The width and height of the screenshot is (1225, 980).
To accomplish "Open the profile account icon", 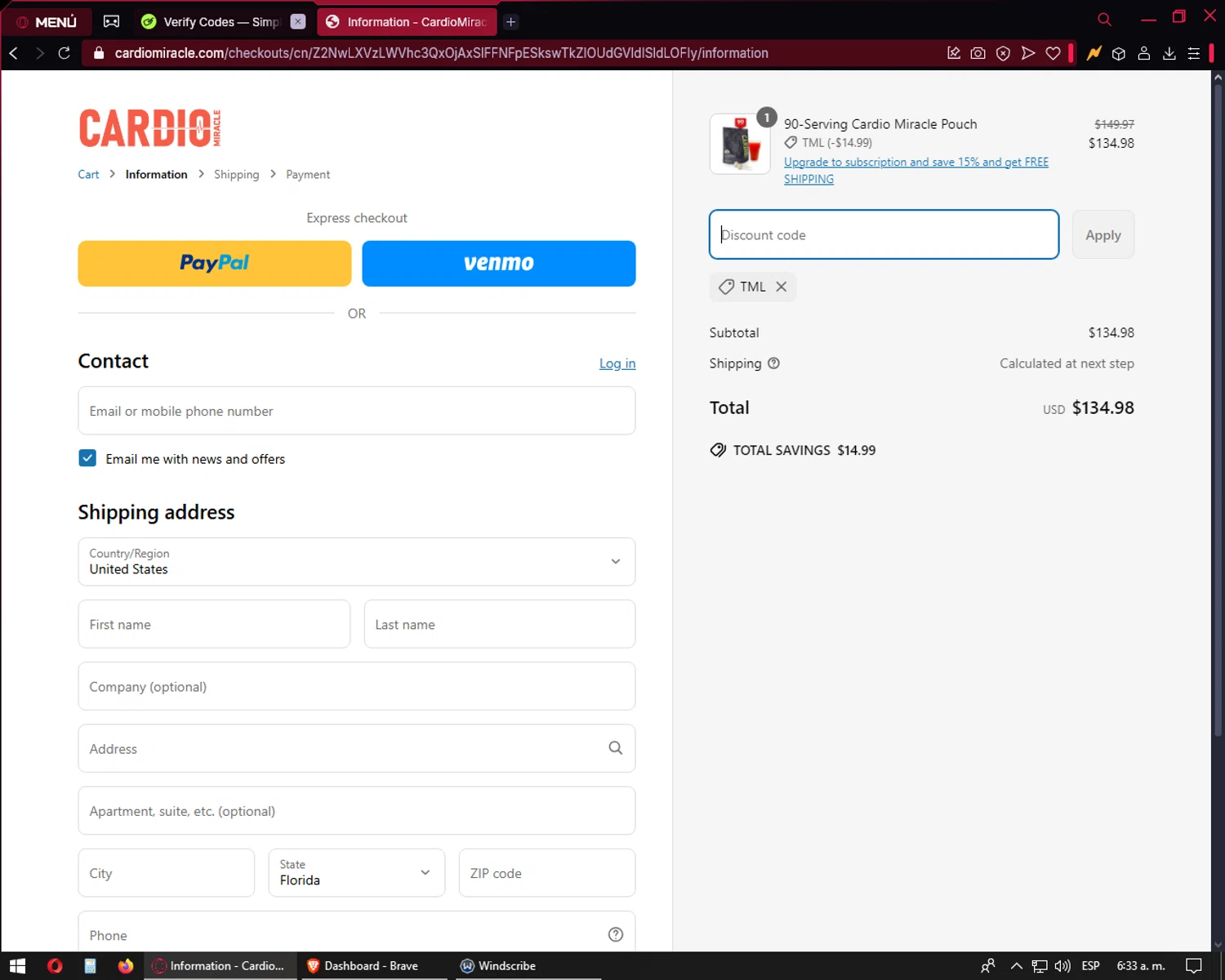I will tap(1144, 53).
